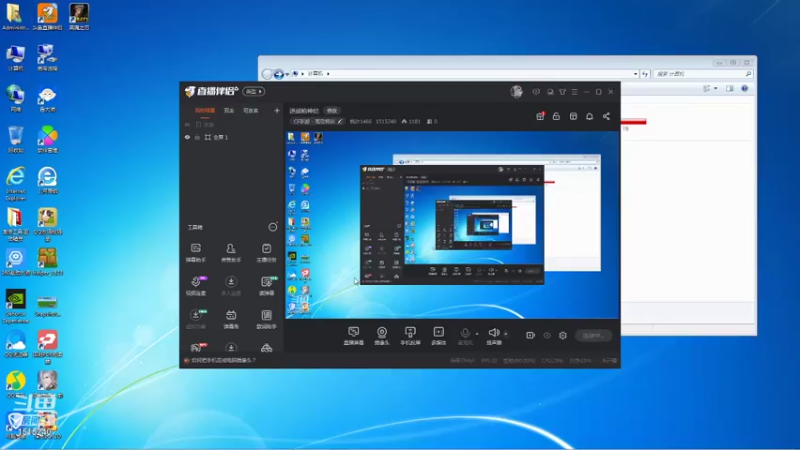
Task: Open the shirt-shaped skin icon in the title bar
Action: click(x=562, y=92)
